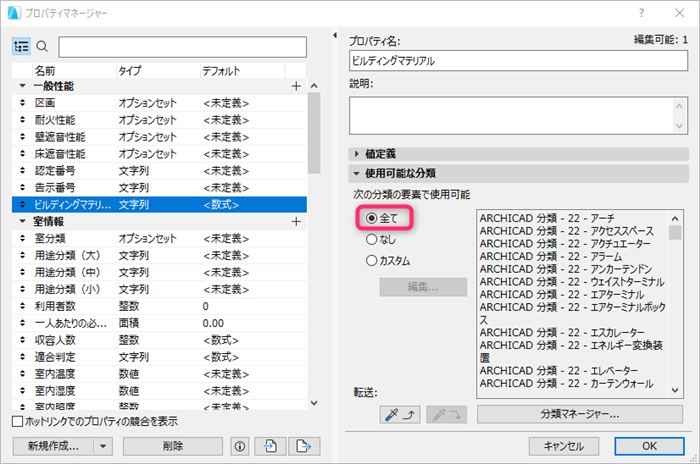Collapse the 室情報 group
Image resolution: width=700 pixels, height=464 pixels.
(x=22, y=221)
